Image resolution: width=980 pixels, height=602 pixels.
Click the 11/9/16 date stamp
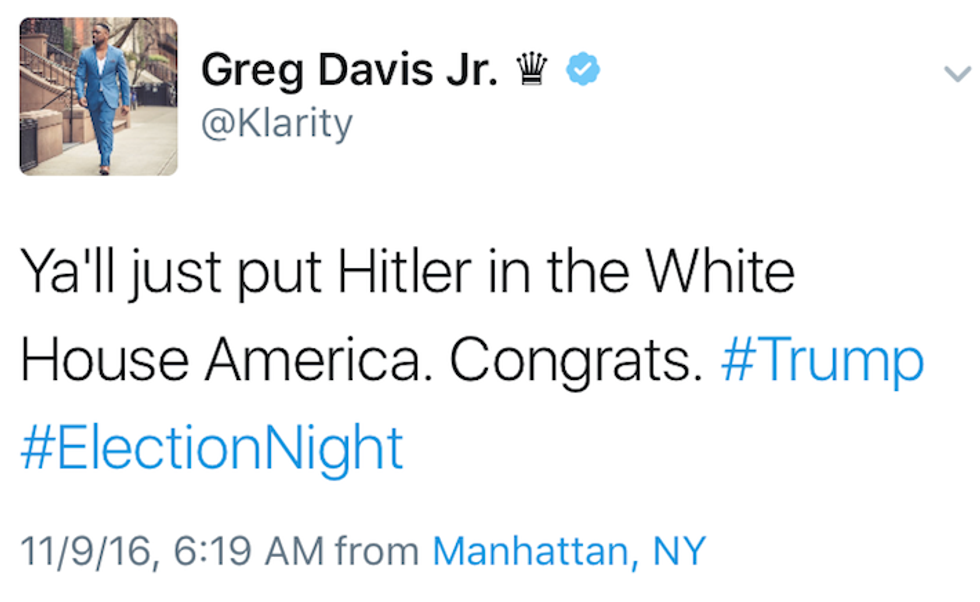[85, 549]
